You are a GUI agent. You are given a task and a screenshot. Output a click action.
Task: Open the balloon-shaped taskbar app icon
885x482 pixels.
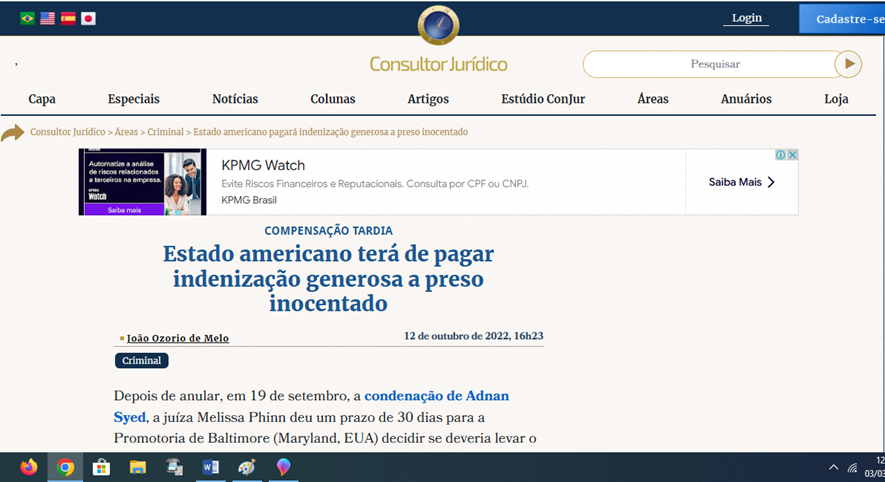(x=283, y=467)
